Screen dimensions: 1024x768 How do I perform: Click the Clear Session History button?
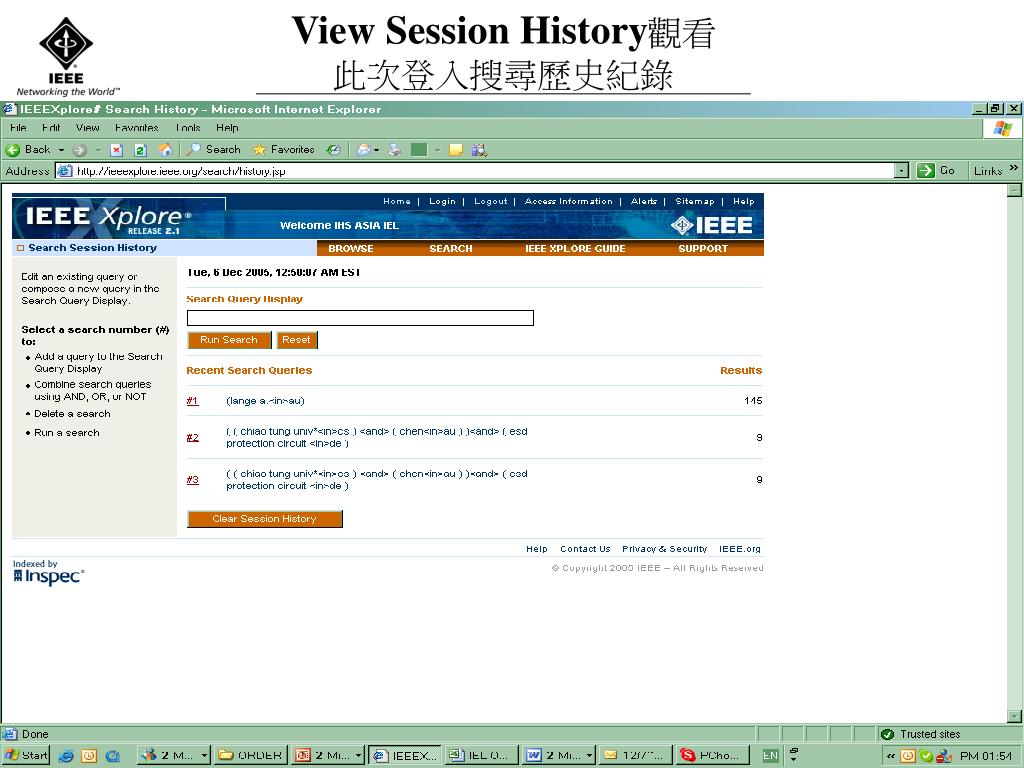point(264,519)
